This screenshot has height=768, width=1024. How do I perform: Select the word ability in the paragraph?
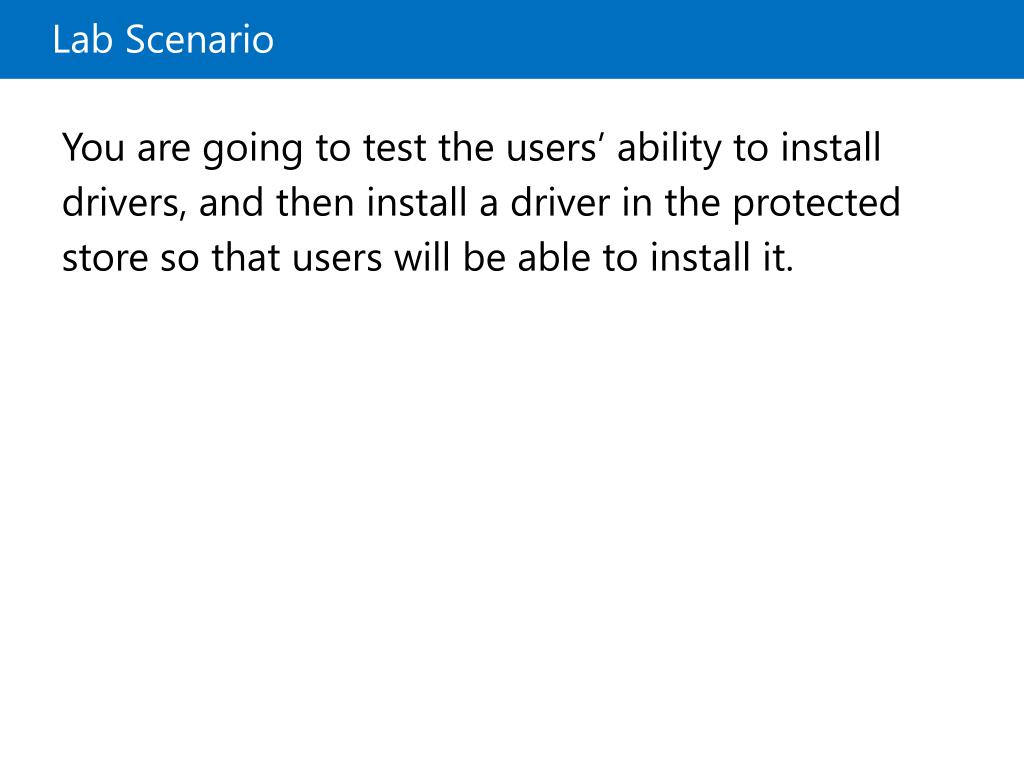click(x=669, y=150)
